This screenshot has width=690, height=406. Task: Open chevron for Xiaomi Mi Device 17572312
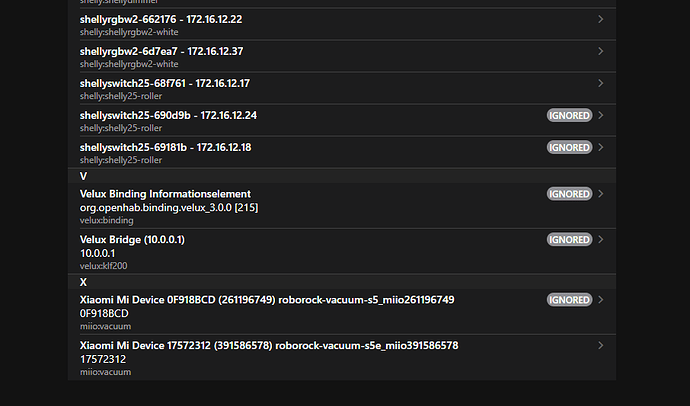click(x=600, y=346)
